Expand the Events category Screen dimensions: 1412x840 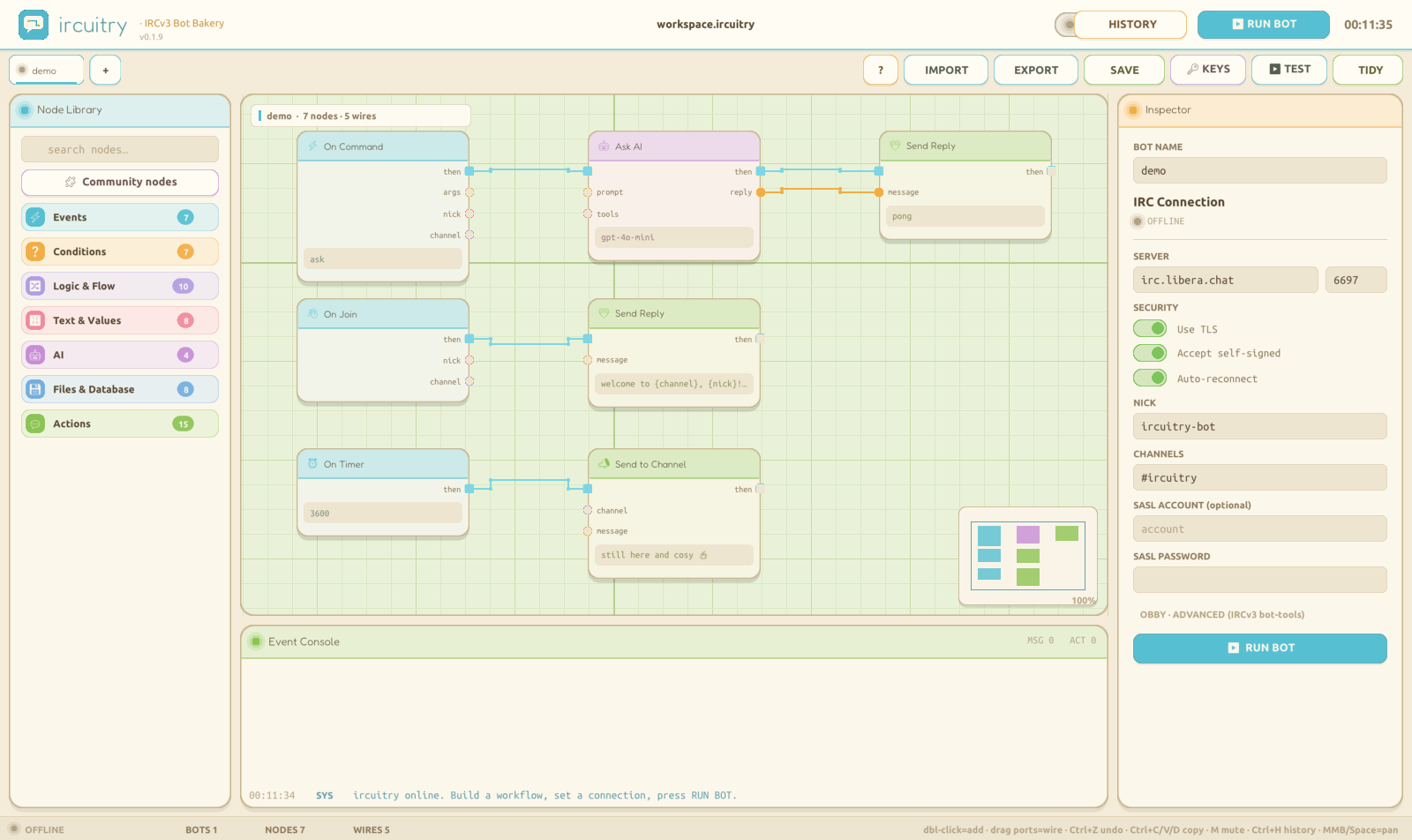click(120, 217)
